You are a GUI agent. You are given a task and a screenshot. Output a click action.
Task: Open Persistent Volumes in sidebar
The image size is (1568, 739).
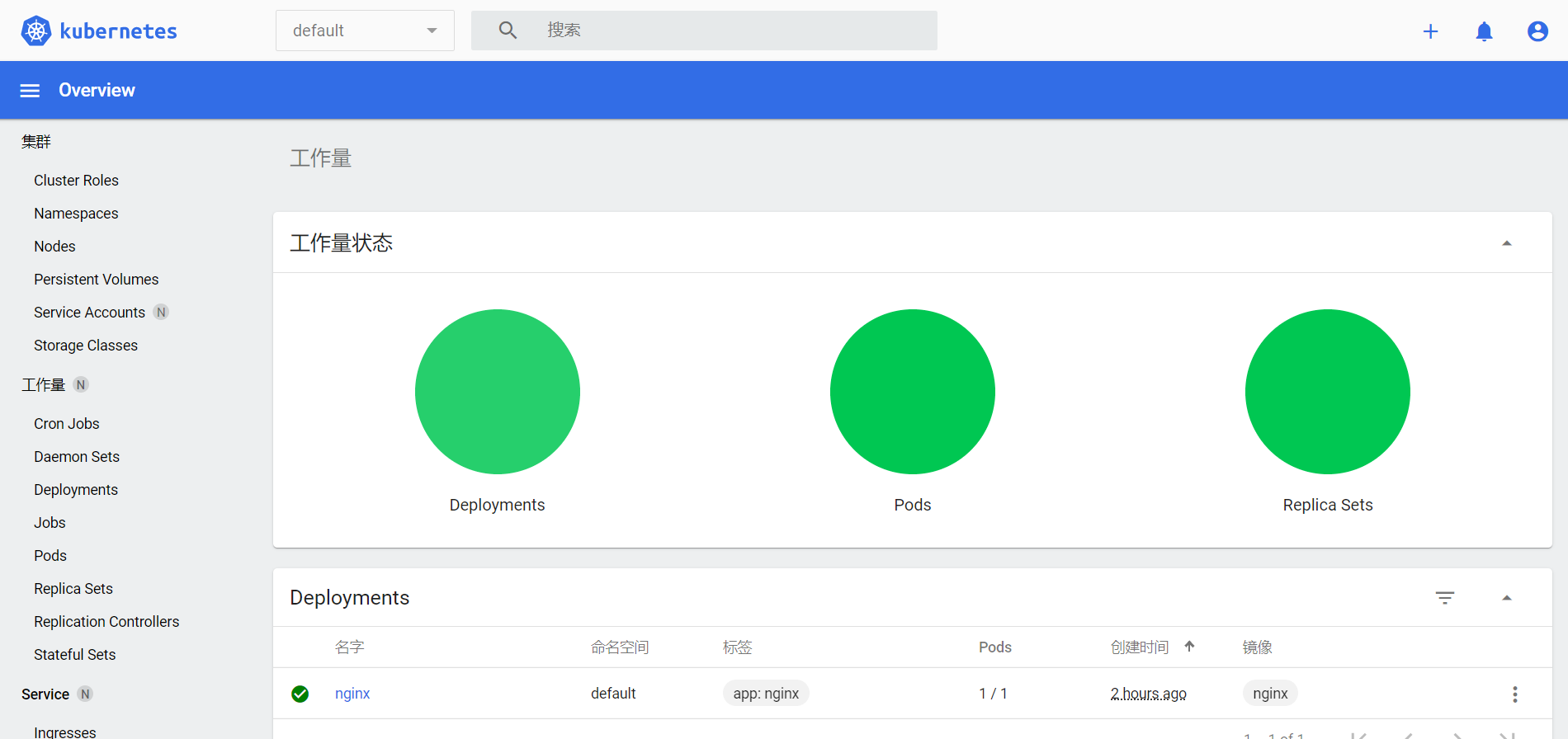pyautogui.click(x=96, y=280)
